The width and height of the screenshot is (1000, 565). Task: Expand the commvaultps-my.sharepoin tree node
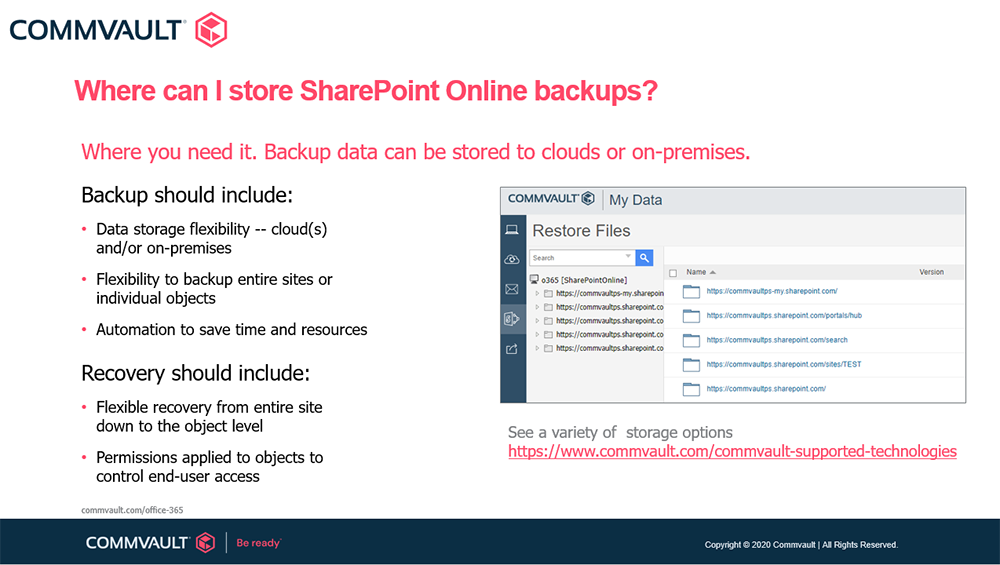(x=537, y=293)
